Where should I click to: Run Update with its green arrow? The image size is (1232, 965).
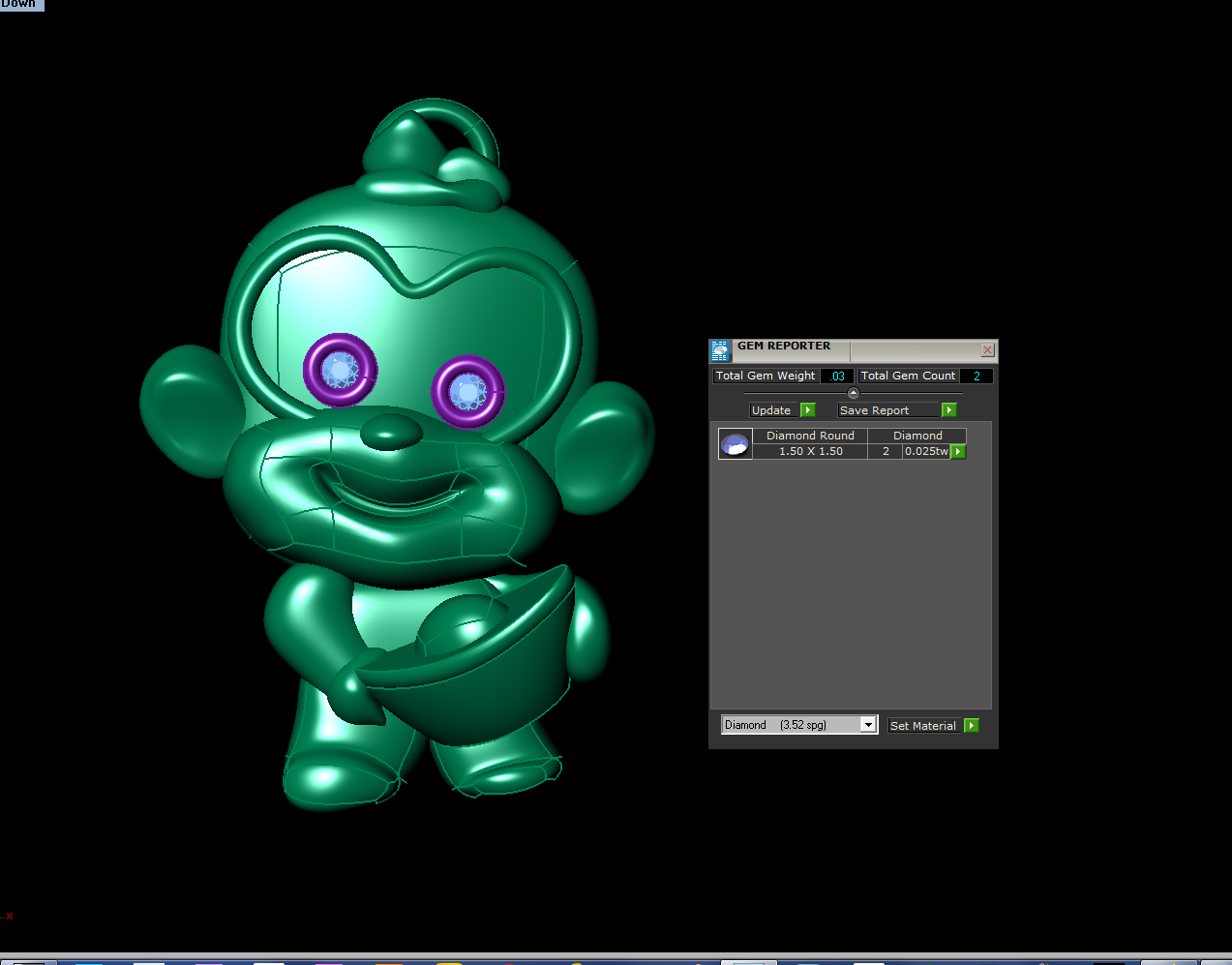coord(808,410)
